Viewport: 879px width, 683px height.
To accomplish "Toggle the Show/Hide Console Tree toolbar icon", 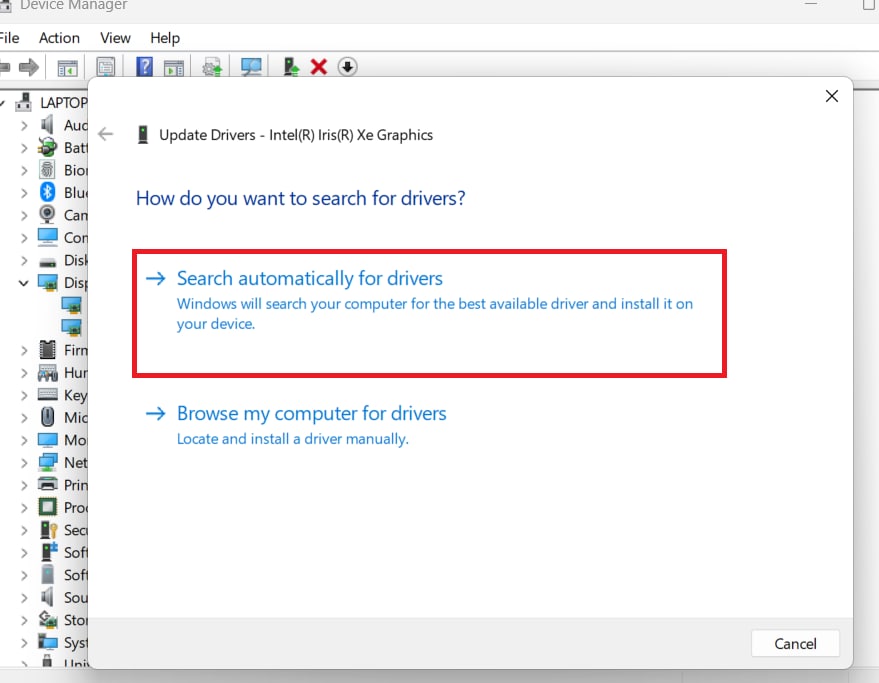I will pos(68,67).
